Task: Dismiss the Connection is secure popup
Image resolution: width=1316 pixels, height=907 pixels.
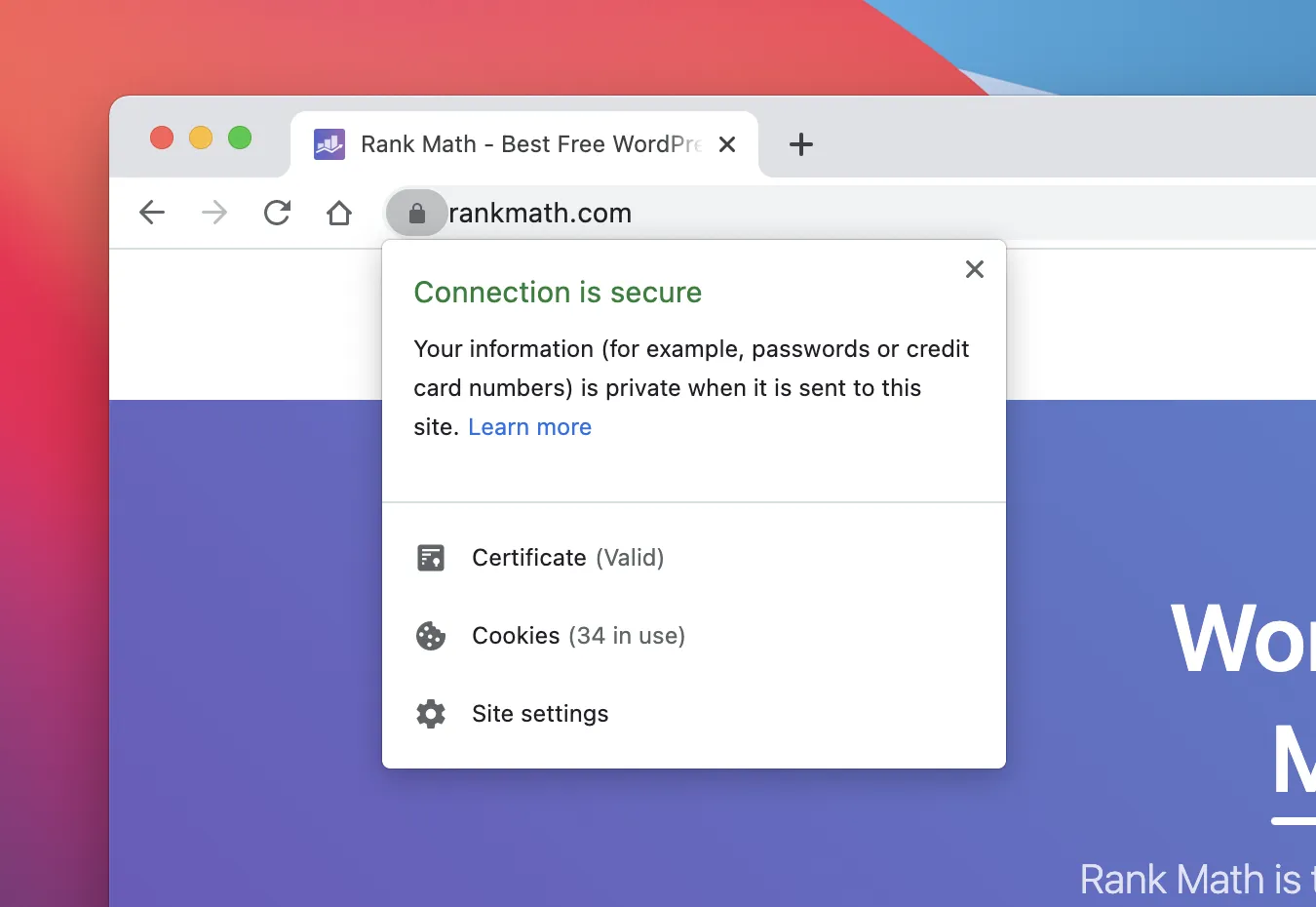Action: [x=975, y=269]
